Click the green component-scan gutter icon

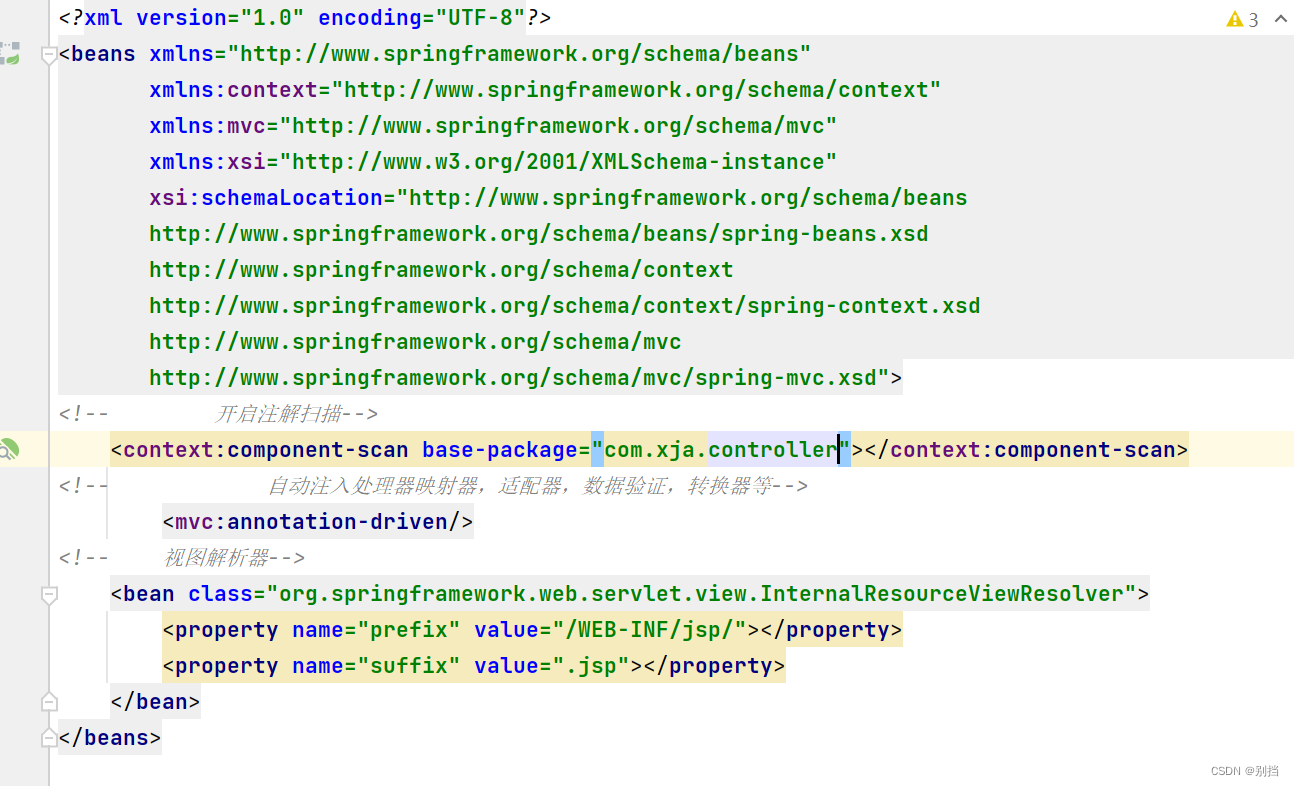click(10, 450)
